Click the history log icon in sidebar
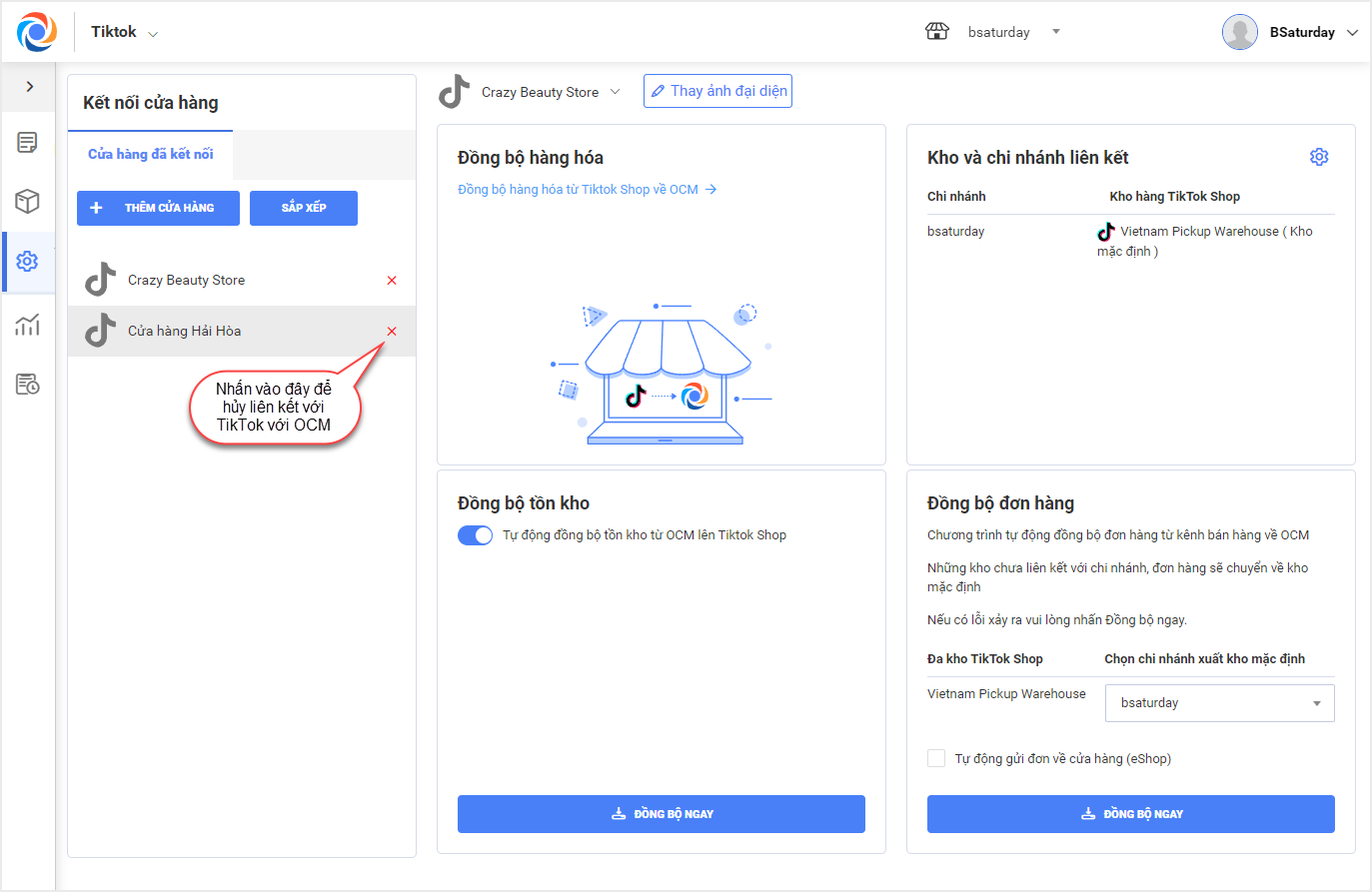 click(x=27, y=385)
